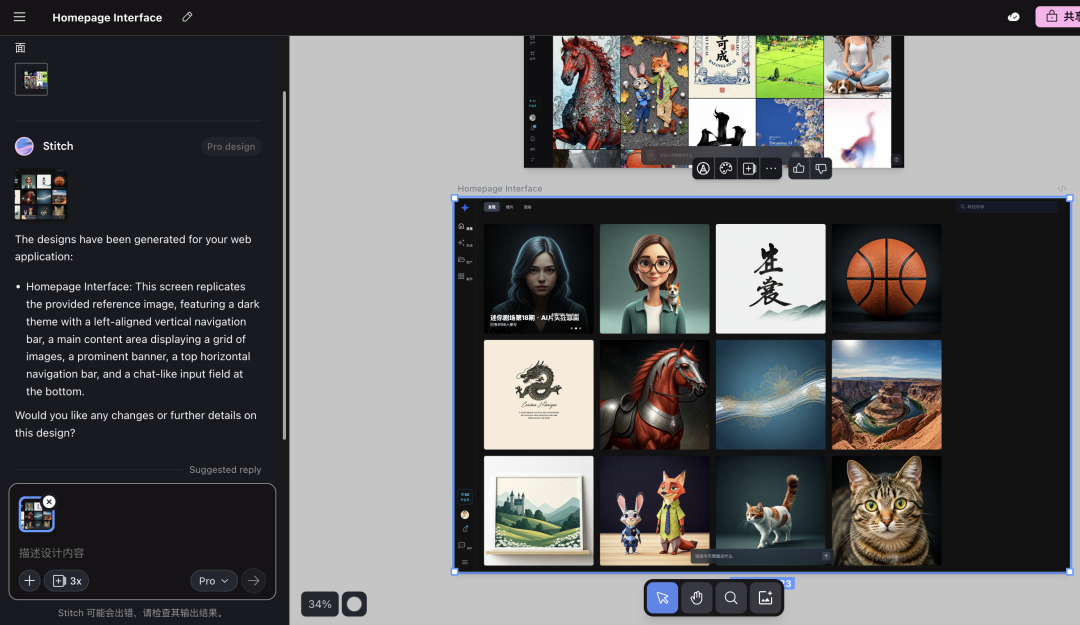Open the 34% zoom level menu
1080x625 pixels.
(320, 604)
